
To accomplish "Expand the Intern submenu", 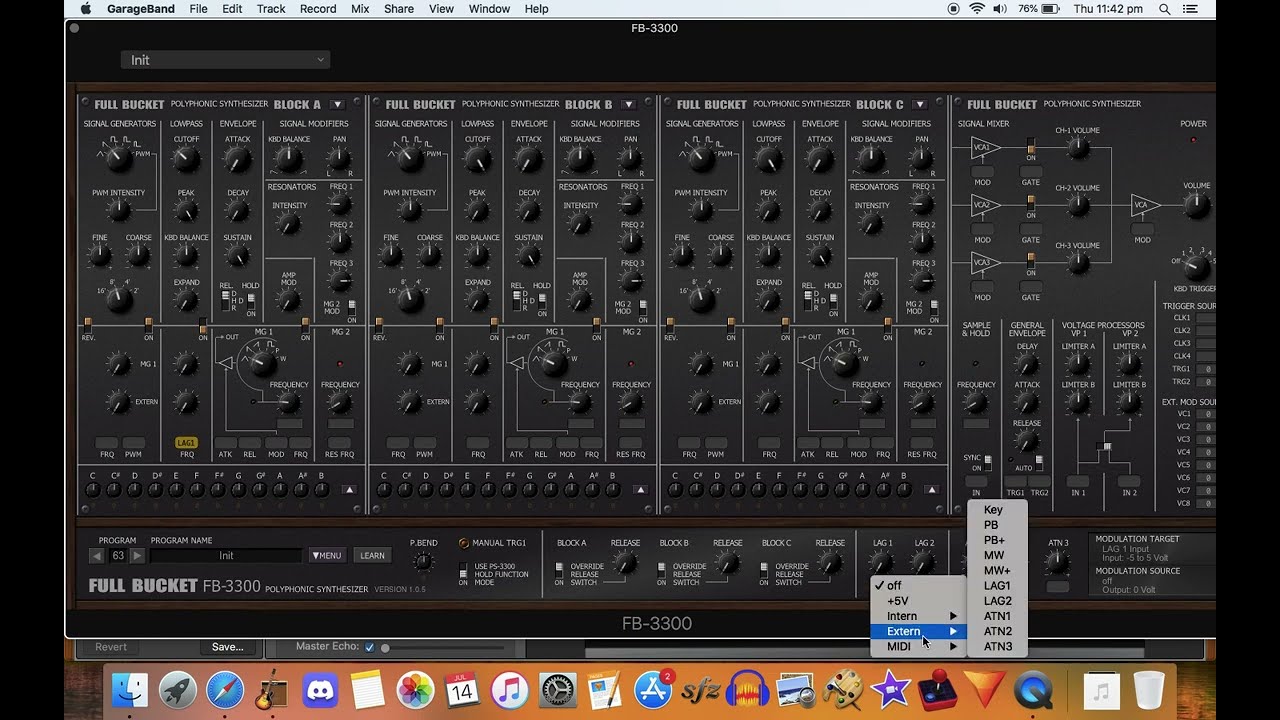I will point(919,616).
